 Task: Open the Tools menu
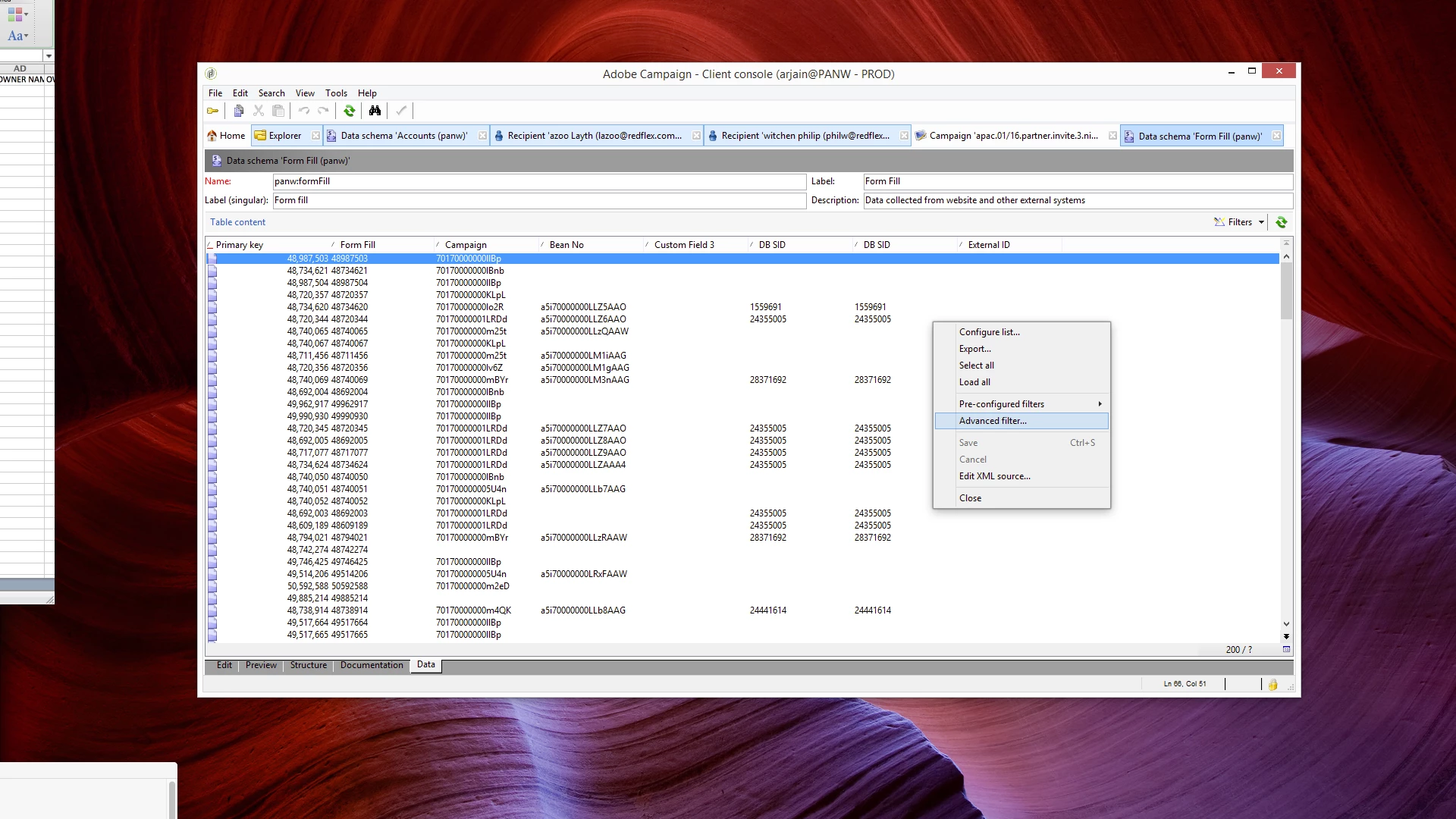point(336,93)
